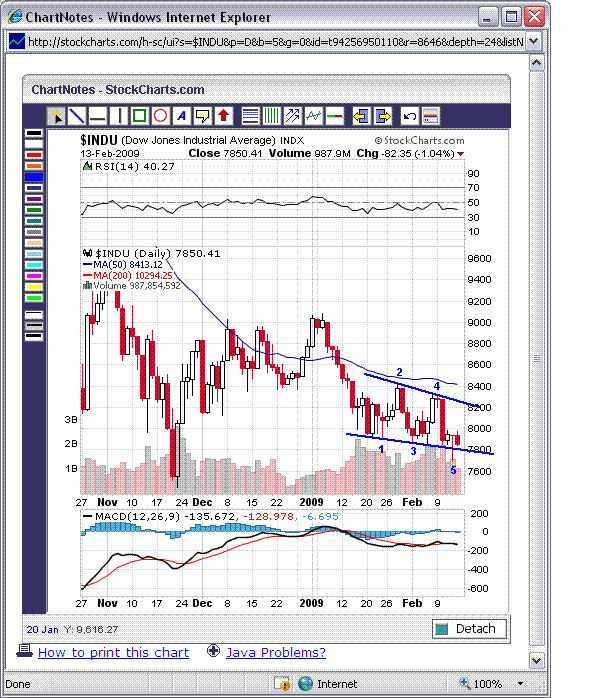Select the green rectangle drawing tool
Image resolution: width=600 pixels, height=698 pixels.
[139, 117]
